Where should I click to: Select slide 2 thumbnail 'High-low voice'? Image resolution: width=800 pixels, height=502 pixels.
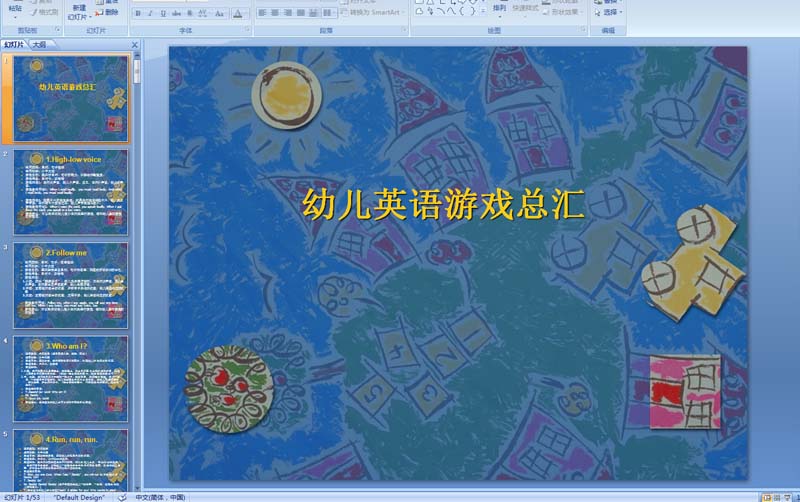coord(70,192)
